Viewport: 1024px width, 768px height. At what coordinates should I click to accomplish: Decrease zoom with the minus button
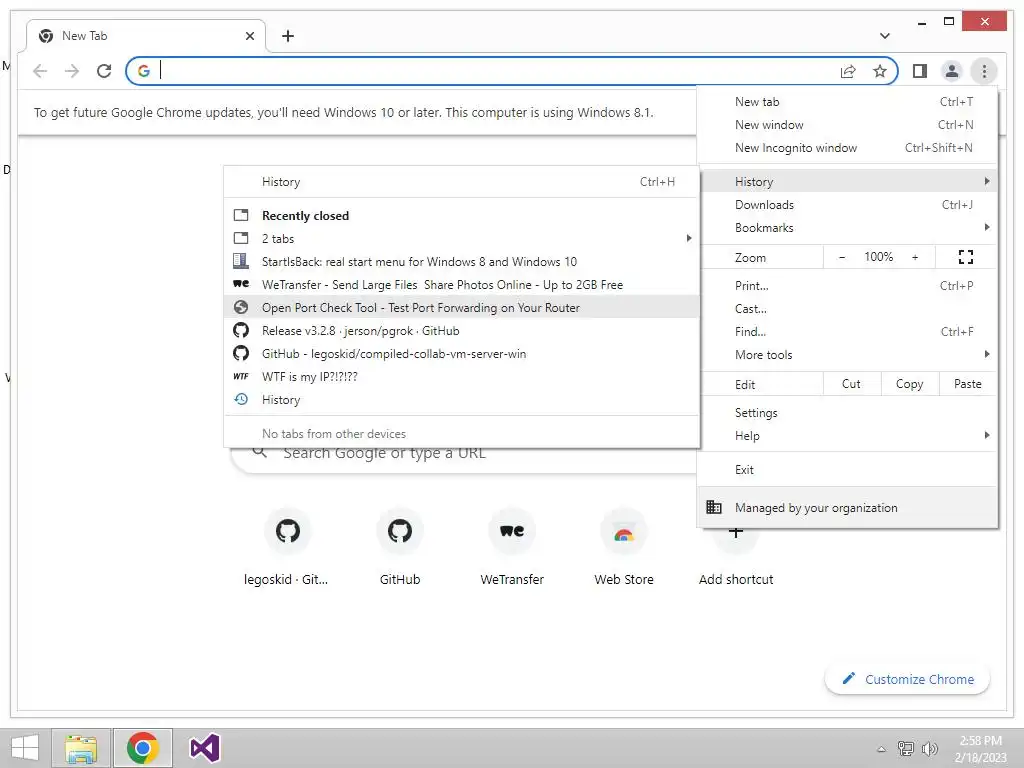tap(842, 257)
